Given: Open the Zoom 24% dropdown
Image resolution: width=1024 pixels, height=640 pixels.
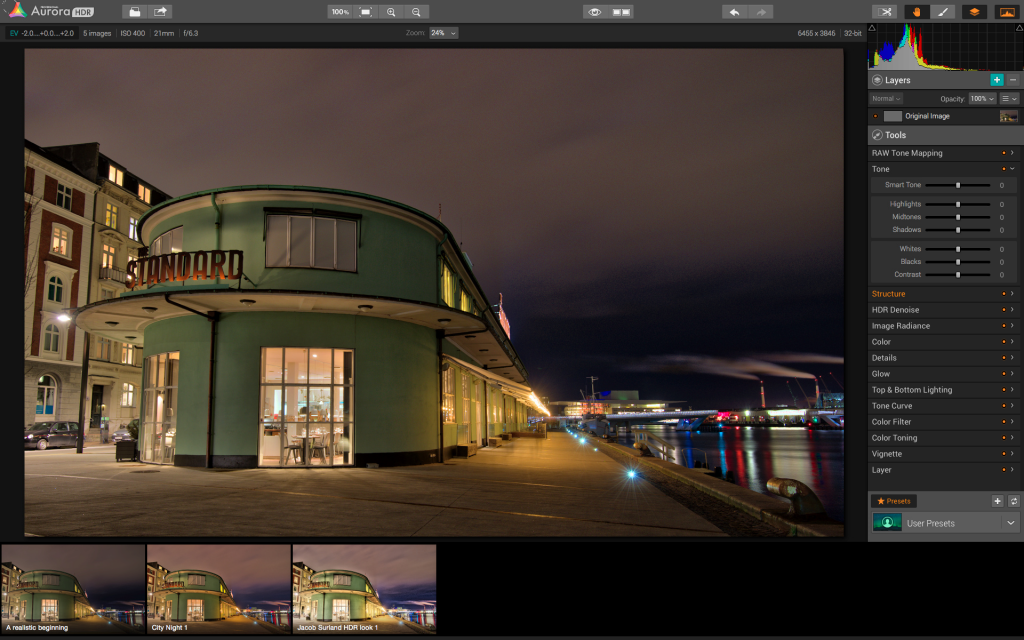Looking at the screenshot, I should click(x=443, y=33).
